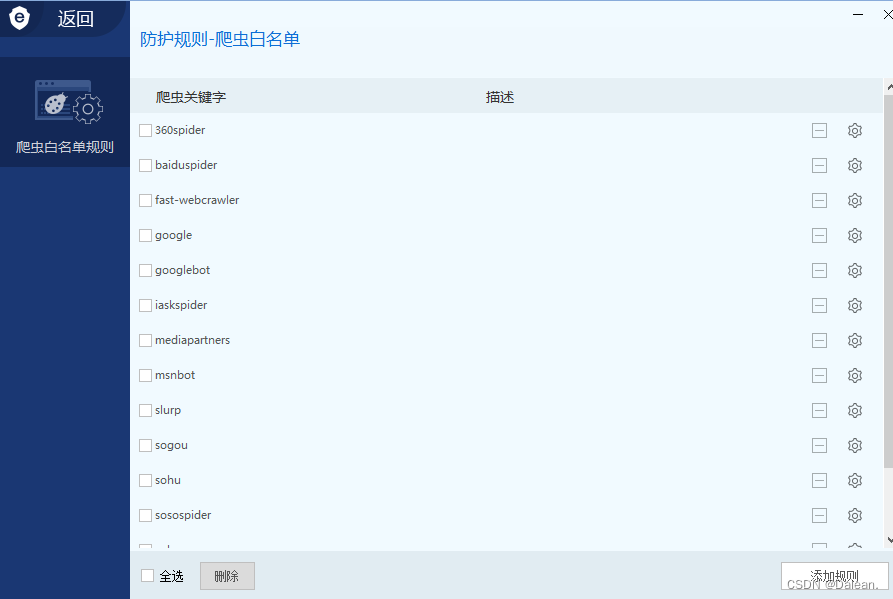Click the minus icon for iaskspider
This screenshot has width=893, height=599.
coord(819,306)
